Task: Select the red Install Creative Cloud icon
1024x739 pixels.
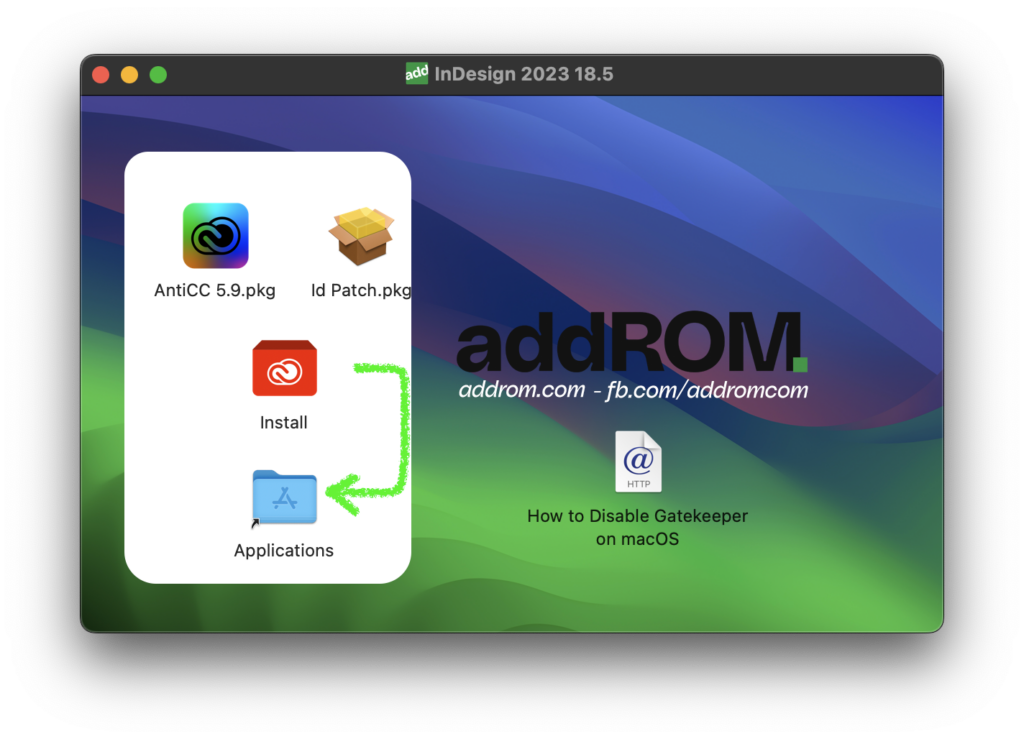Action: pos(285,368)
